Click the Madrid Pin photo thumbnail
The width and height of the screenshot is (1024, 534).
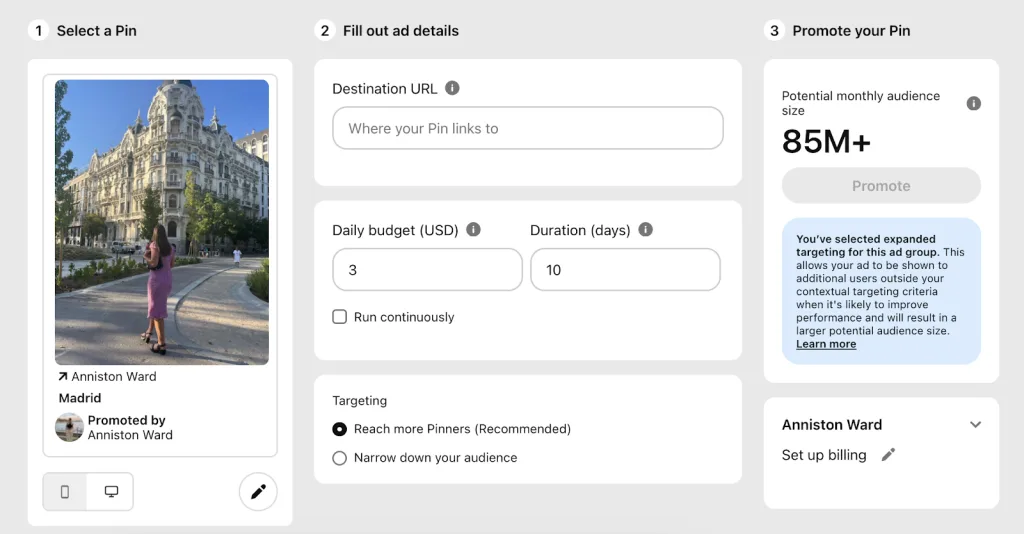click(x=162, y=222)
